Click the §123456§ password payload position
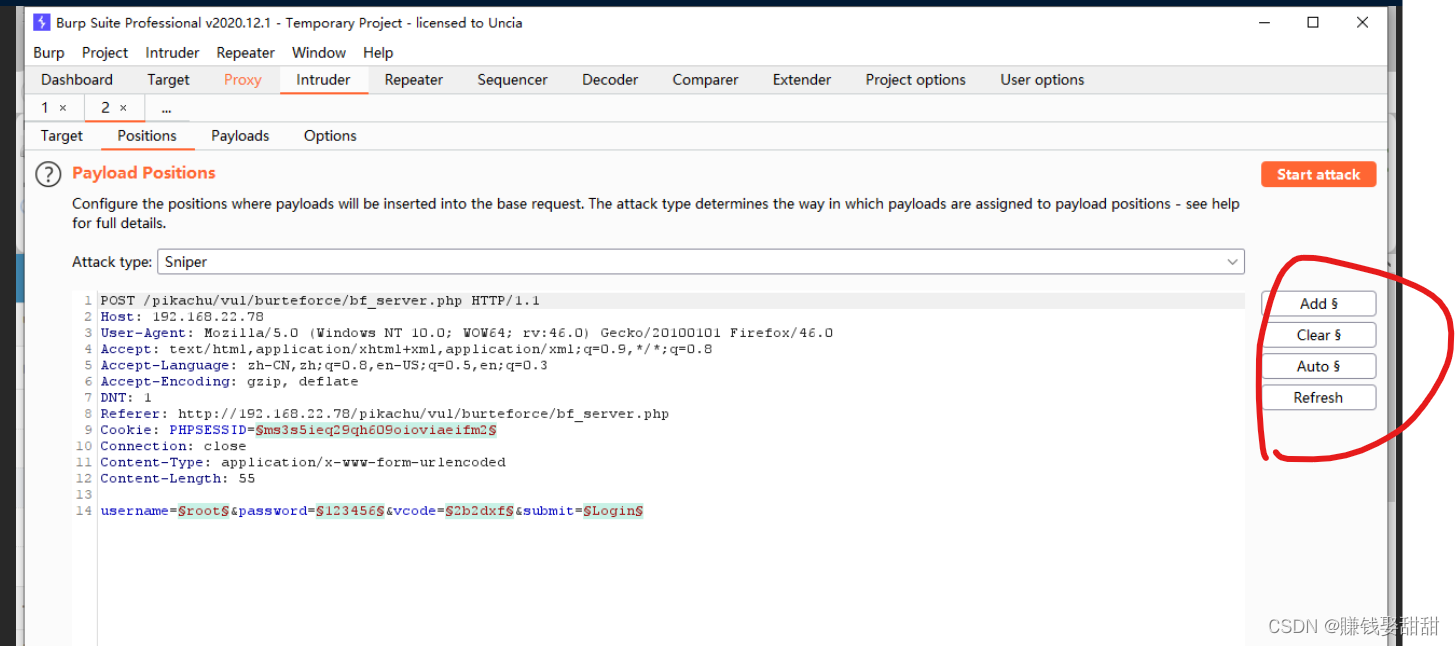 tap(350, 511)
